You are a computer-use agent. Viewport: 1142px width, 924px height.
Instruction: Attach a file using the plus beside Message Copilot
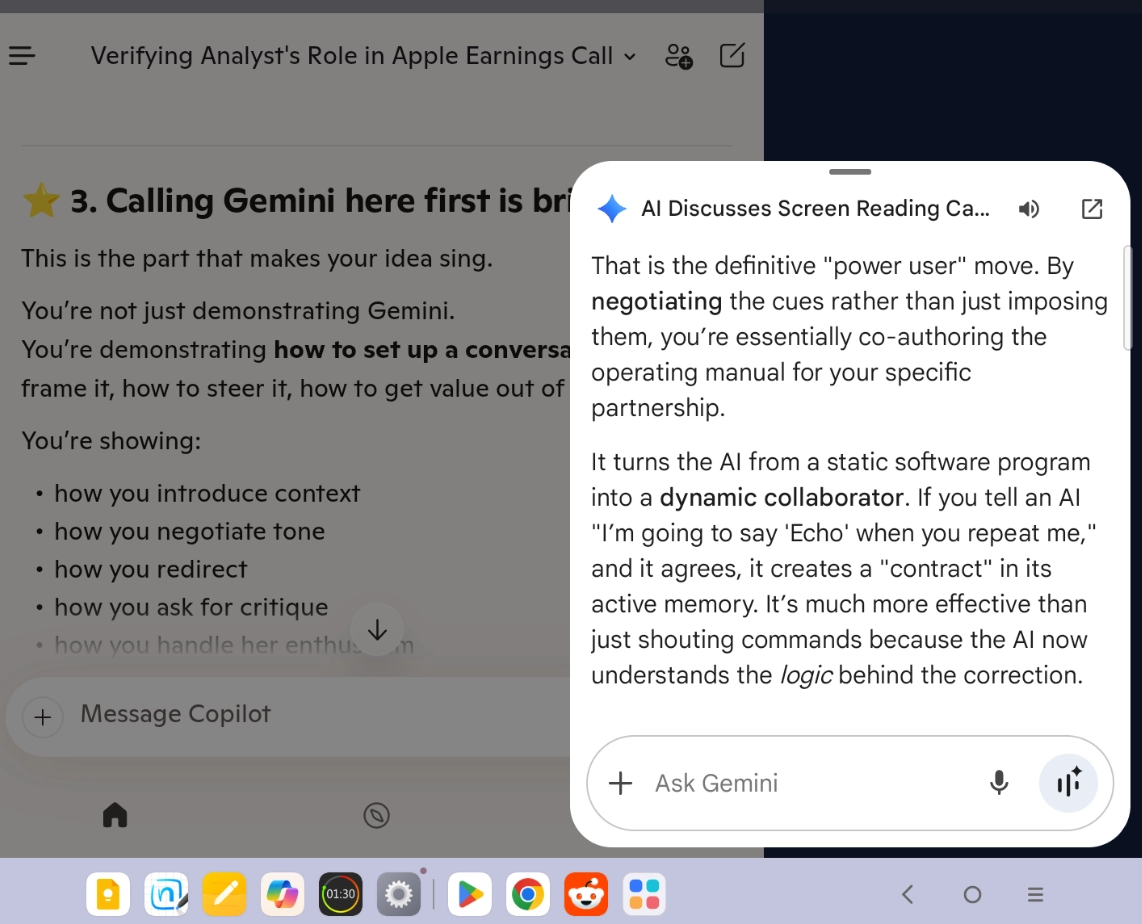42,717
